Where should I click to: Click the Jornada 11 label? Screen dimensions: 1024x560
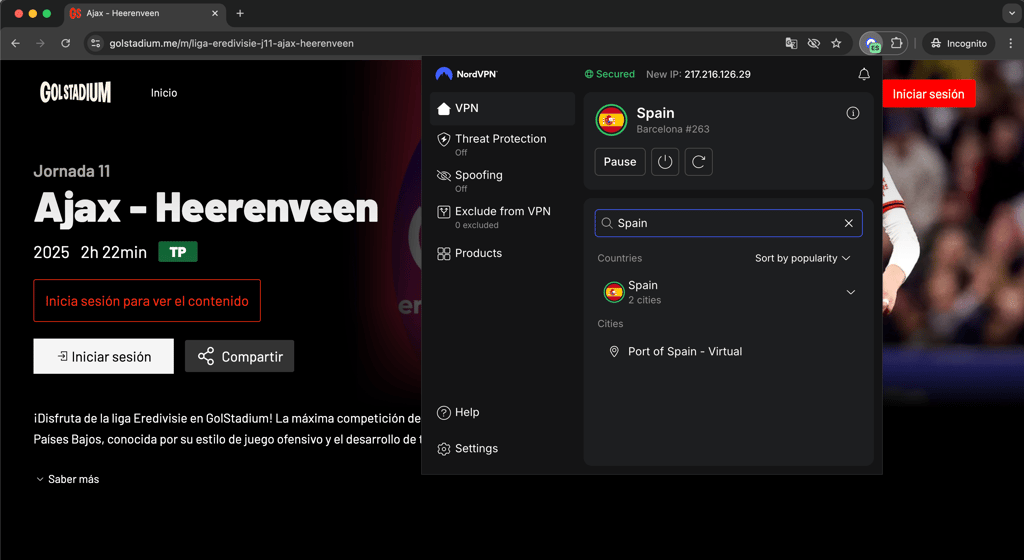point(72,171)
